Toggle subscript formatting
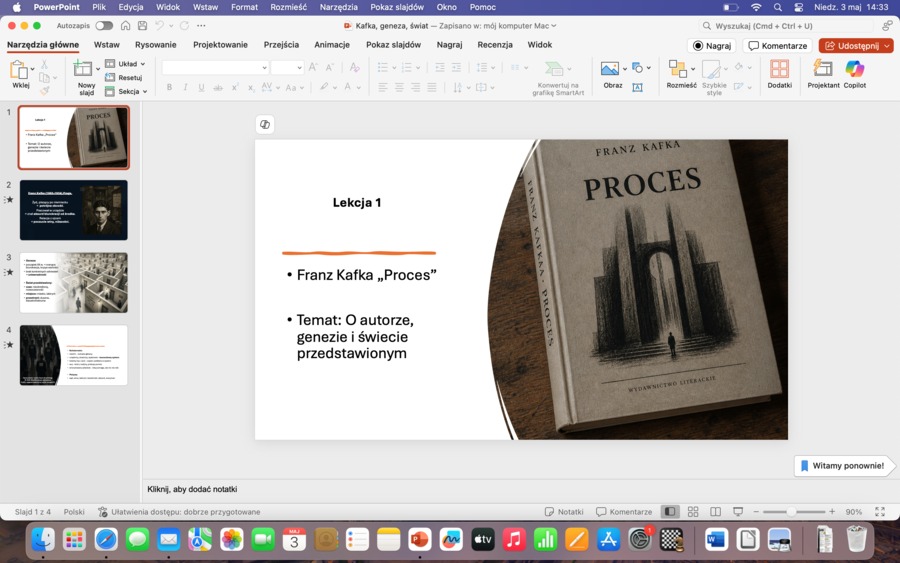Viewport: 900px width, 563px height. click(251, 87)
